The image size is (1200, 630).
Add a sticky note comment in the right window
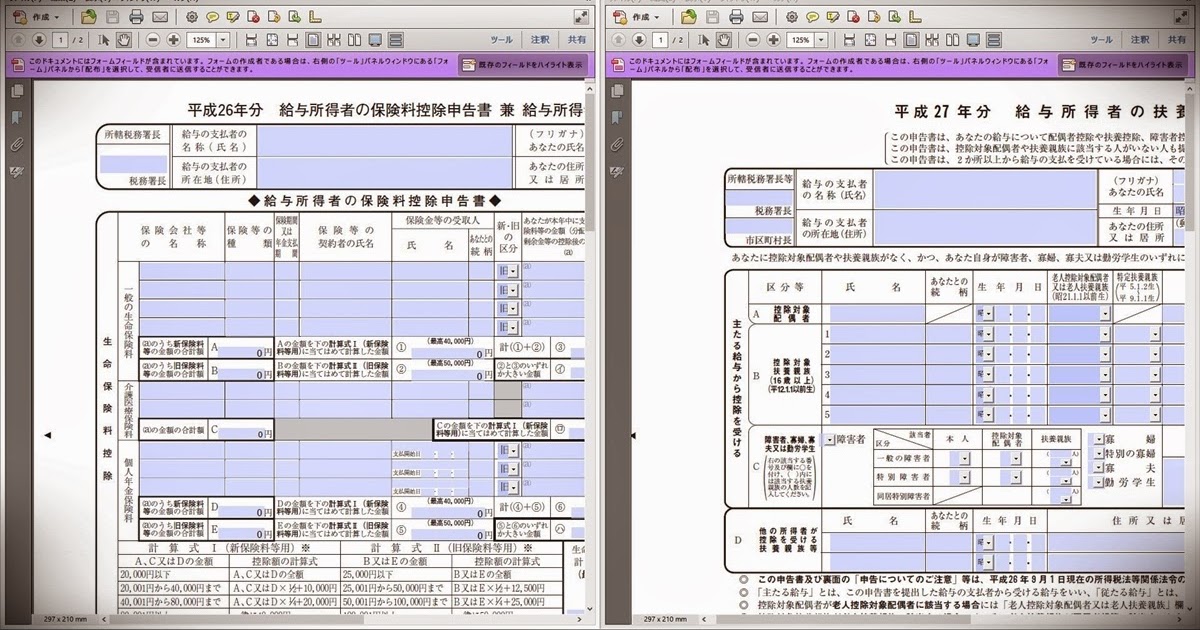pyautogui.click(x=813, y=17)
